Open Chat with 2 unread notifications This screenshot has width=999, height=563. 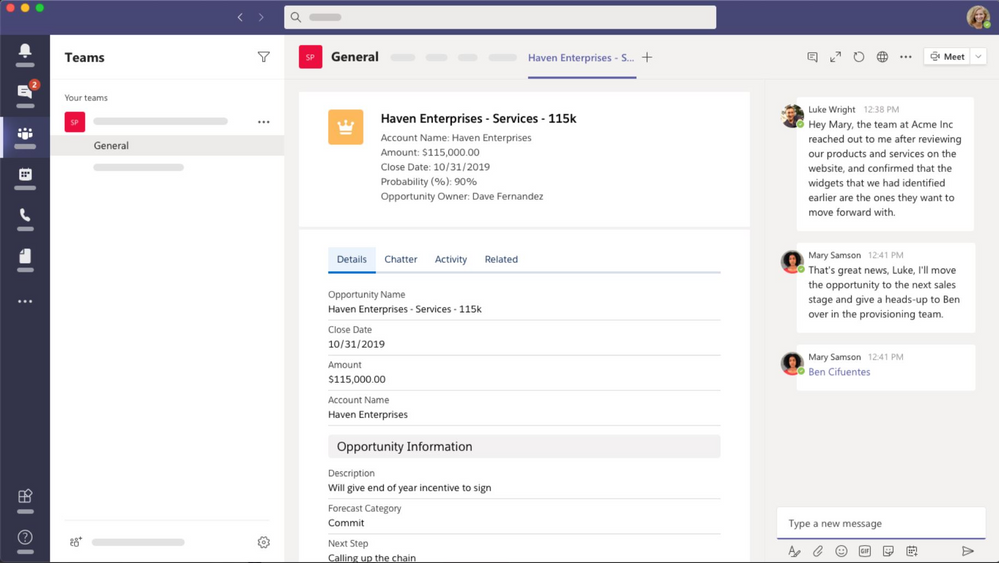coord(25,92)
